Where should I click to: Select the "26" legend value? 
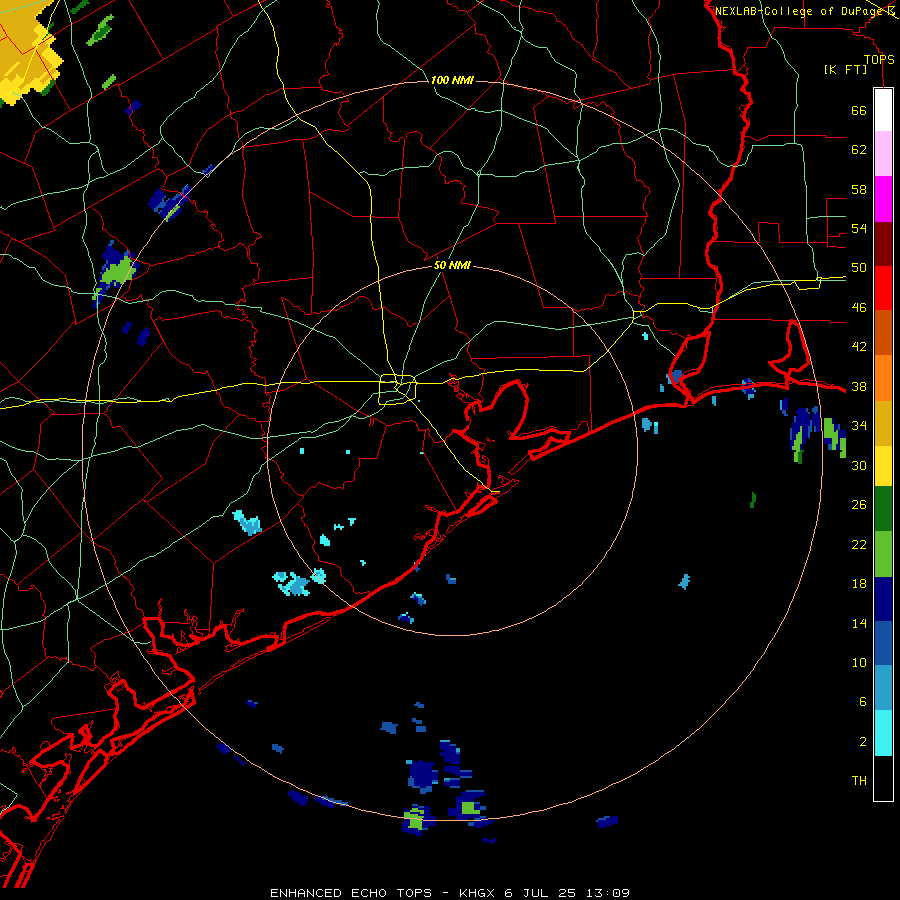859,505
